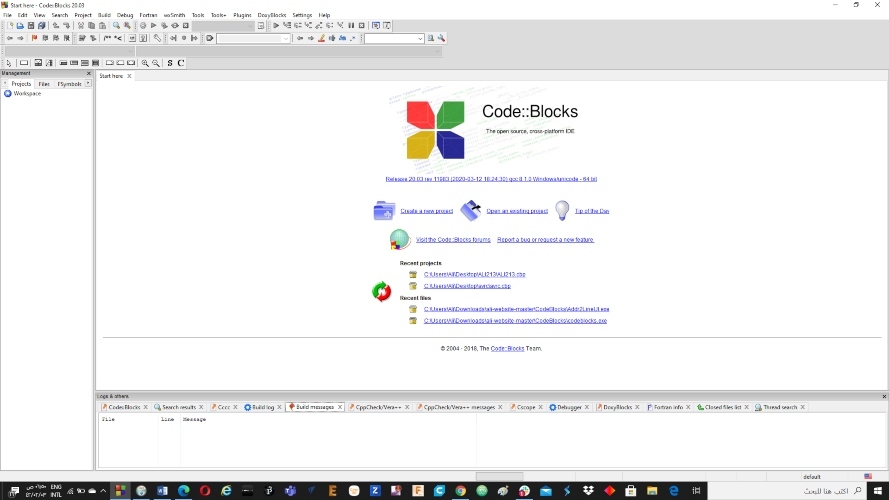Switch to the Build log tab
The image size is (889, 500).
tap(263, 407)
